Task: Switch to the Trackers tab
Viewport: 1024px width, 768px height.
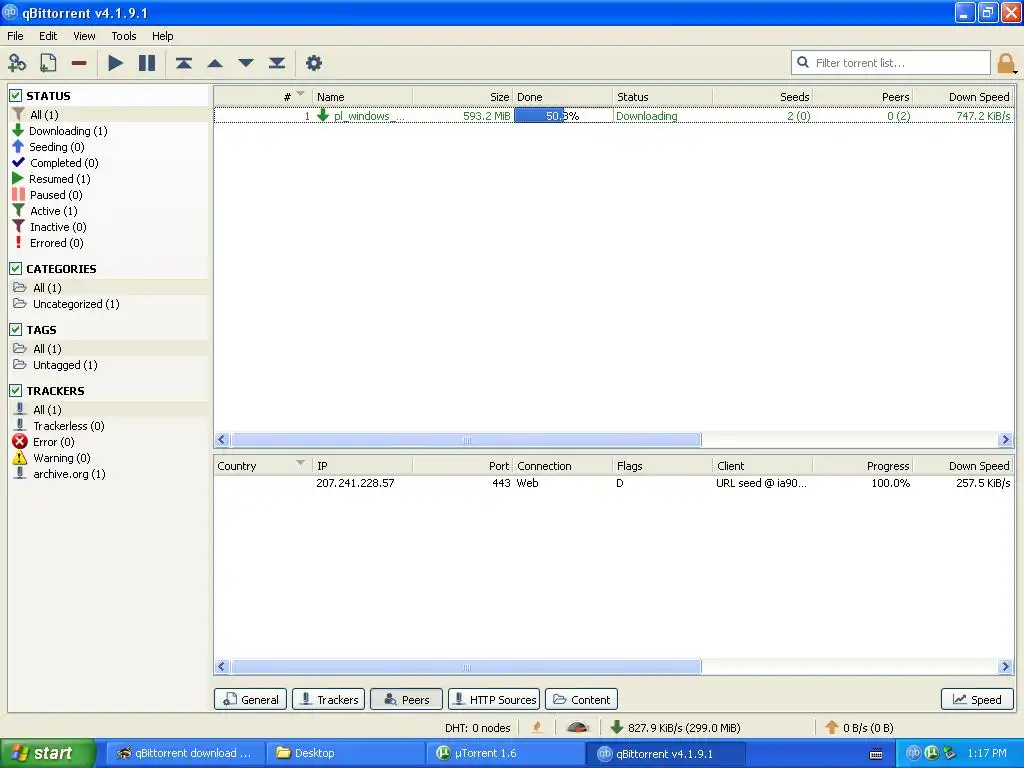Action: pos(328,699)
